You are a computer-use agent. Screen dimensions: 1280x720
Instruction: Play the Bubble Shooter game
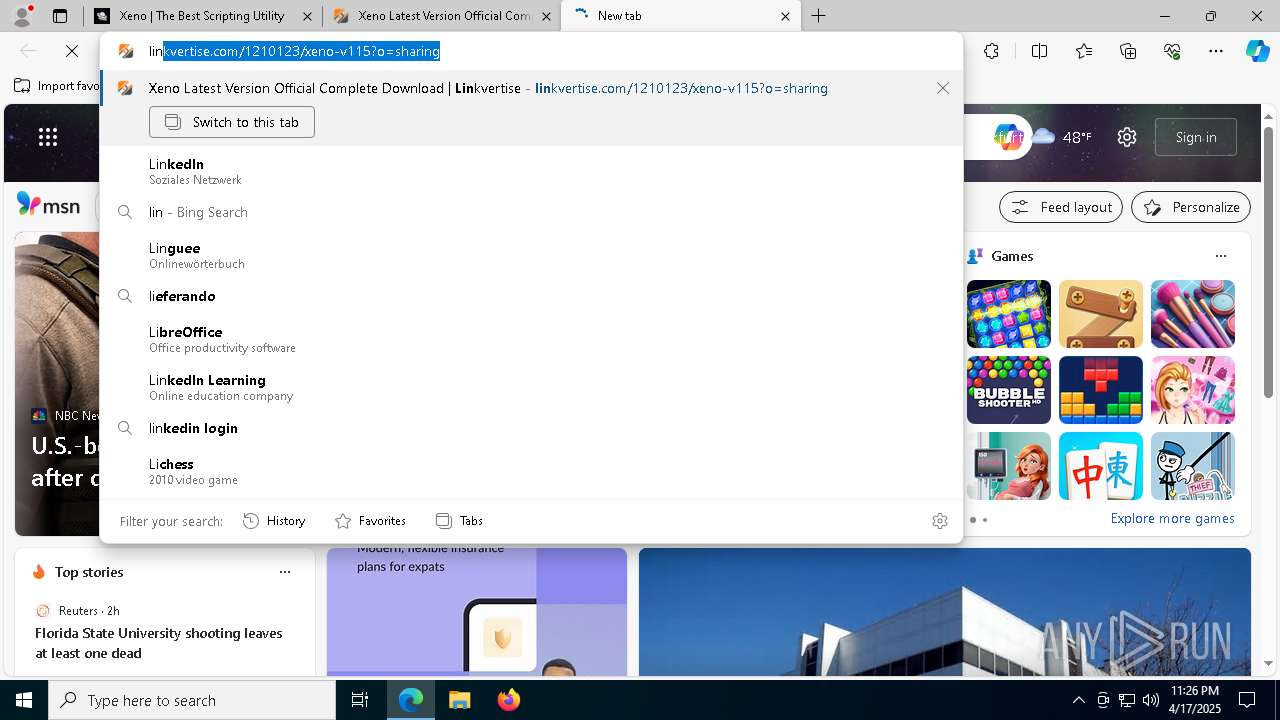1009,390
